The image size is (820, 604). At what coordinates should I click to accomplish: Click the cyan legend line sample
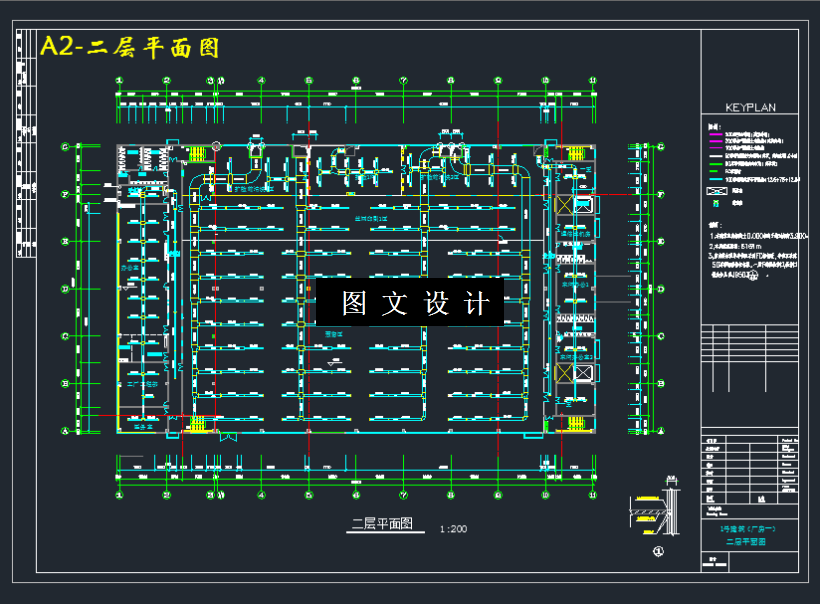715,179
